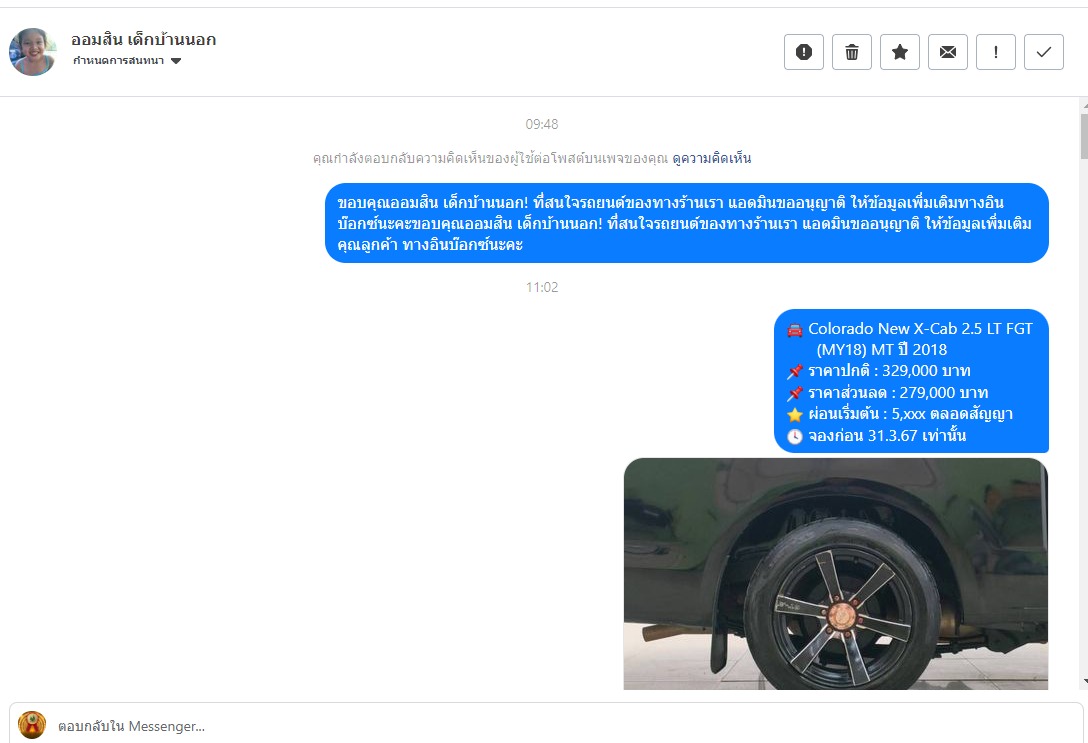Click page avatar beside reply box

click(x=32, y=725)
